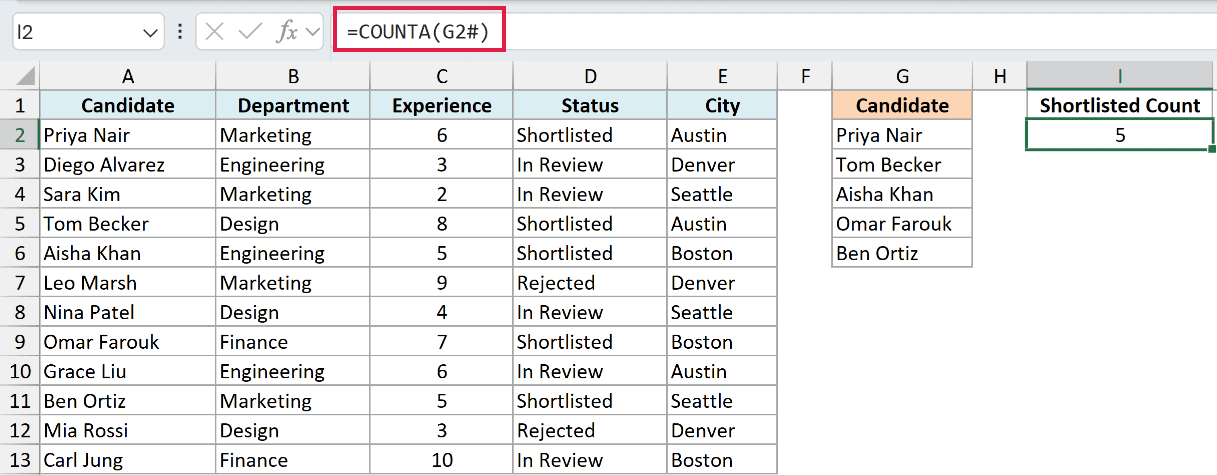The width and height of the screenshot is (1217, 475).
Task: Click Diego Alvarez's In Review status cell
Action: [x=590, y=164]
